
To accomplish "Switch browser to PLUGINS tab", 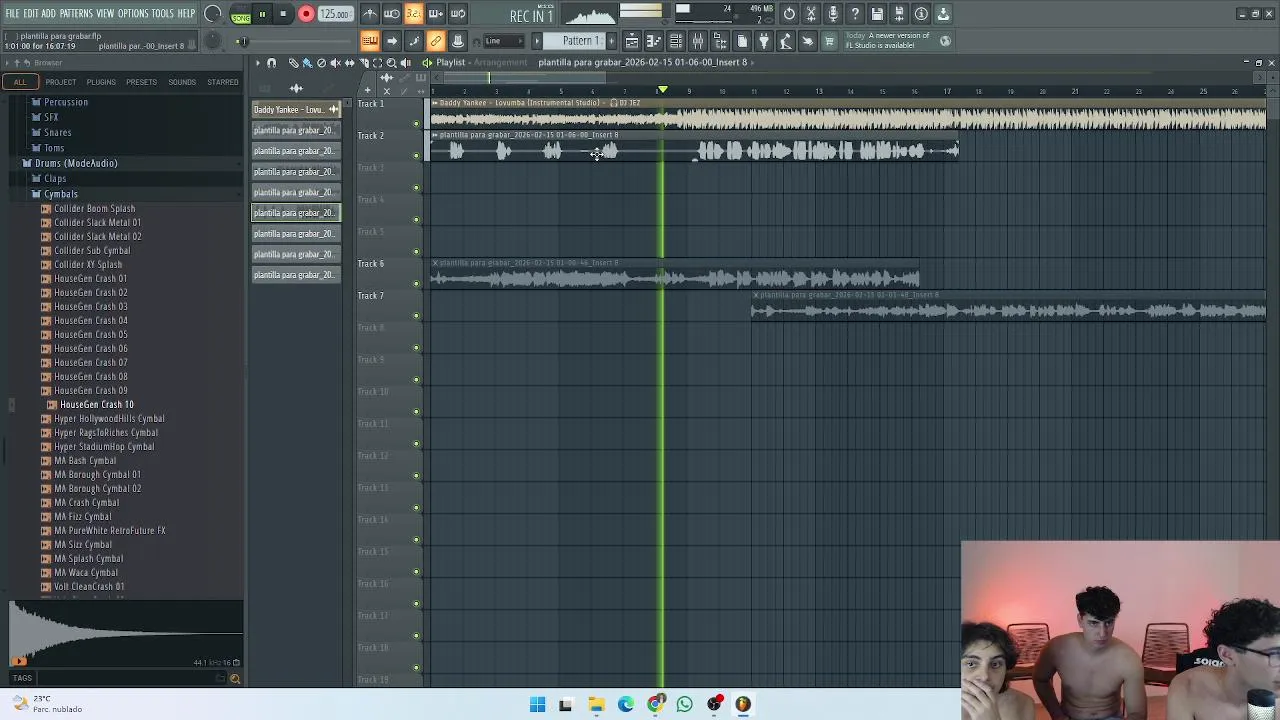I will point(101,82).
